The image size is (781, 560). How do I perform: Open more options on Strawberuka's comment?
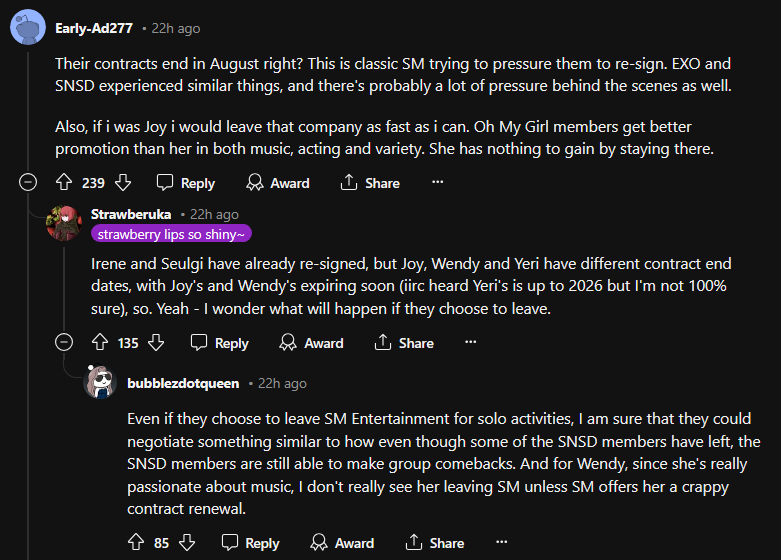click(x=471, y=343)
